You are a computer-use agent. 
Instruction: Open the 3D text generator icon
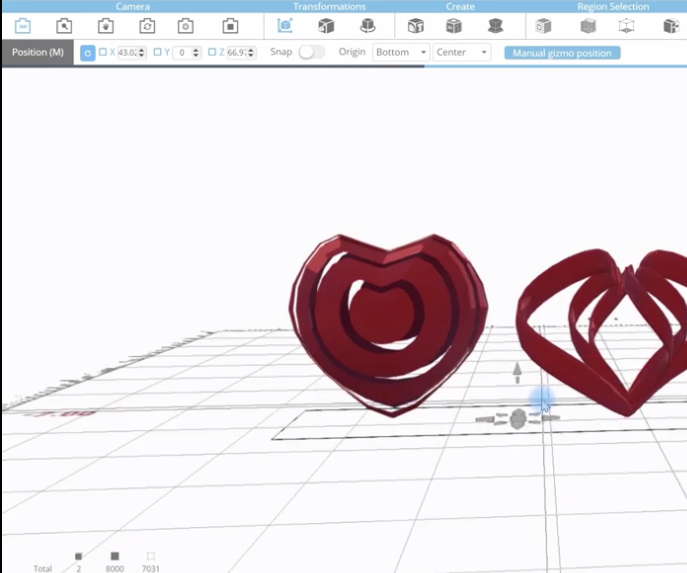point(415,26)
